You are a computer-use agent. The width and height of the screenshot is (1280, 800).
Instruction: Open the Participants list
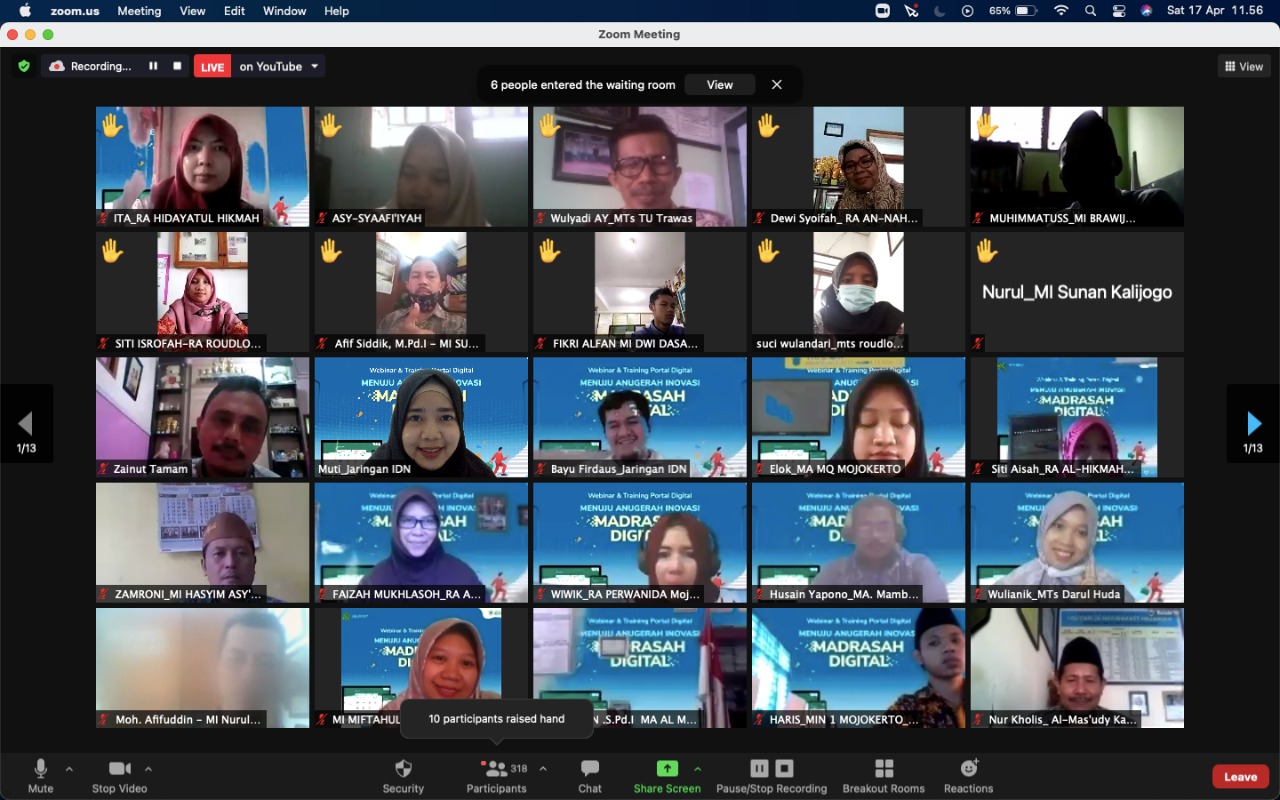(496, 775)
